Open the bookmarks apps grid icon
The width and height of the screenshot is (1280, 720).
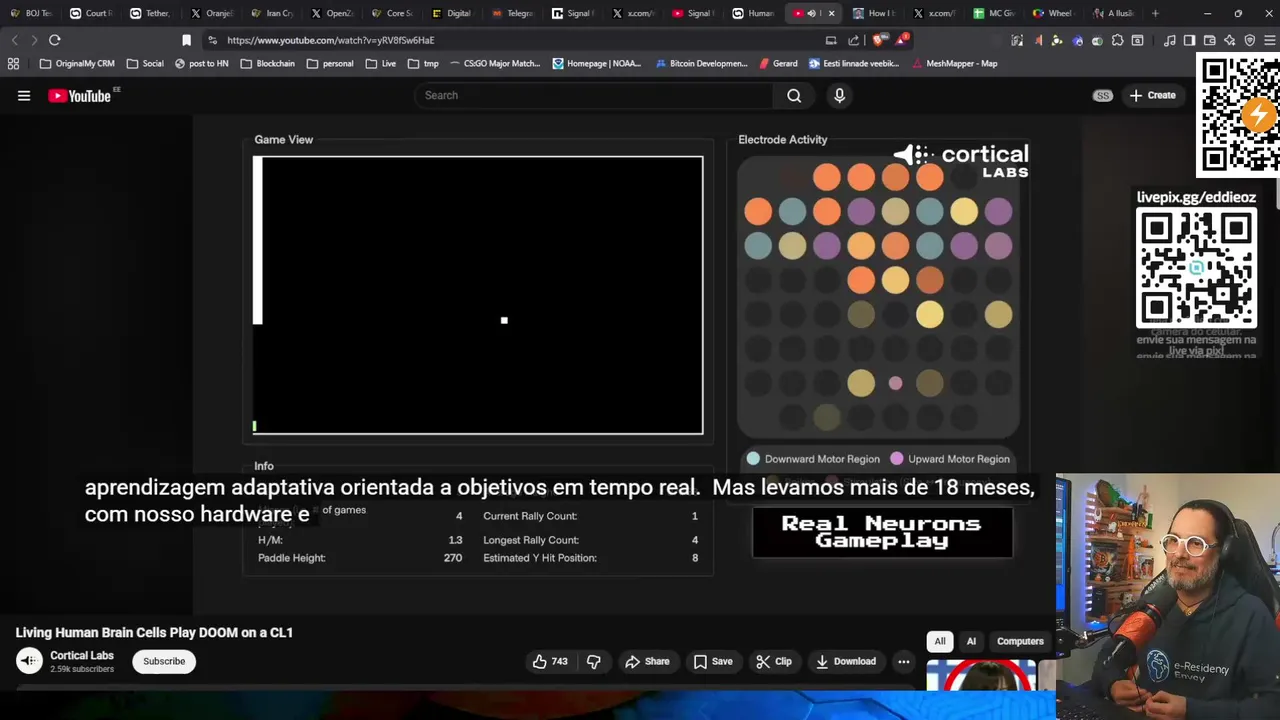click(13, 63)
